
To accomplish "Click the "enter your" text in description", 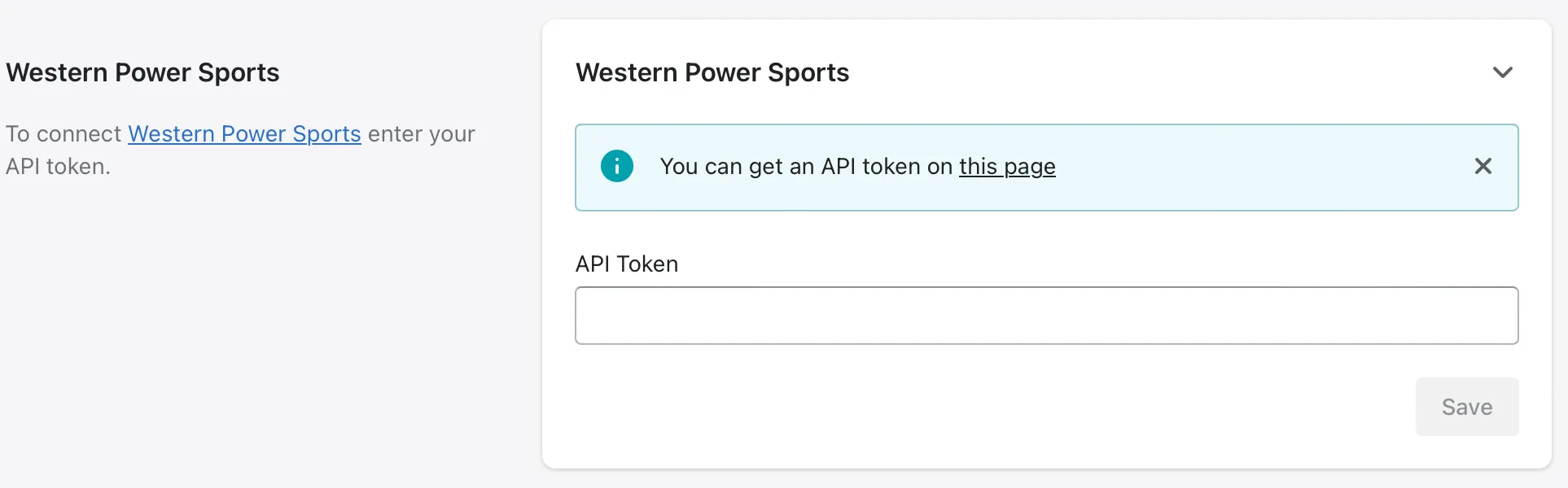I will pyautogui.click(x=421, y=134).
